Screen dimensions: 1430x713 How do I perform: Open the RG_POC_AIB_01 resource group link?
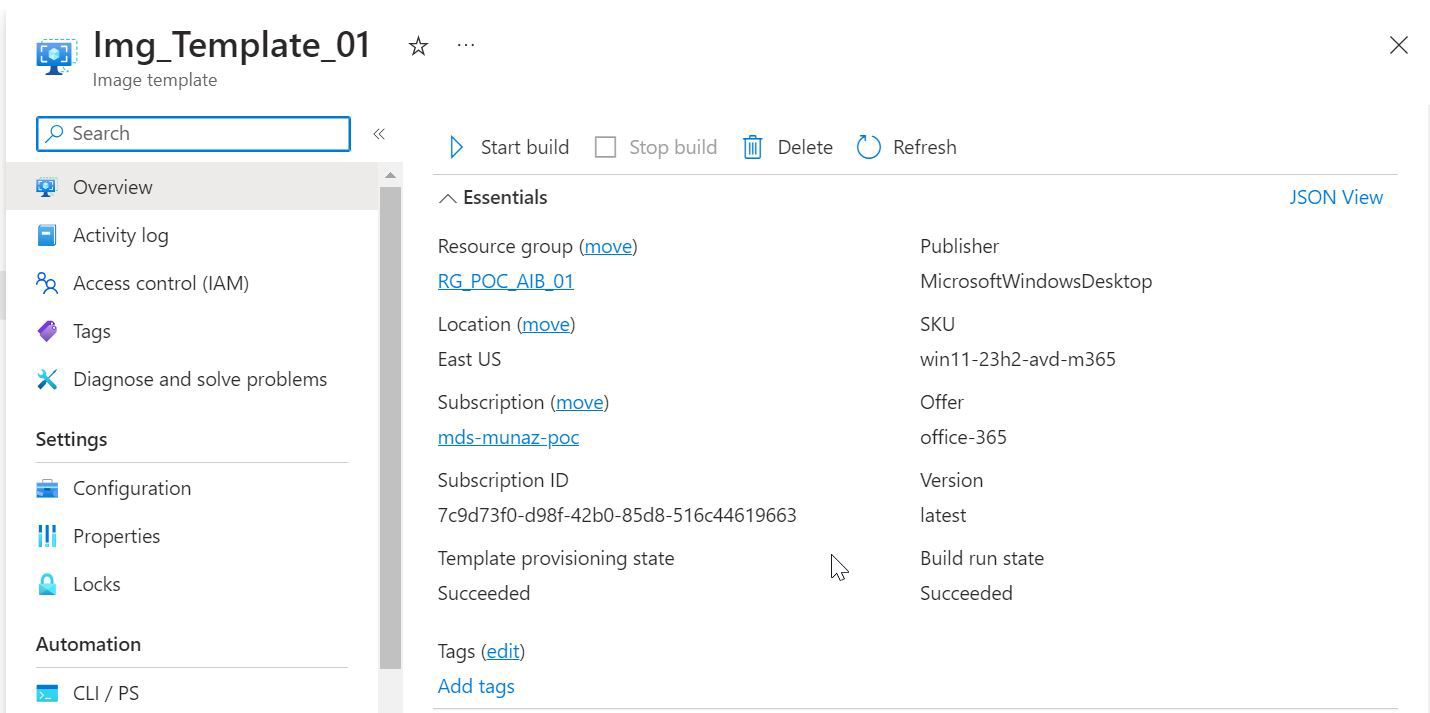tap(505, 281)
